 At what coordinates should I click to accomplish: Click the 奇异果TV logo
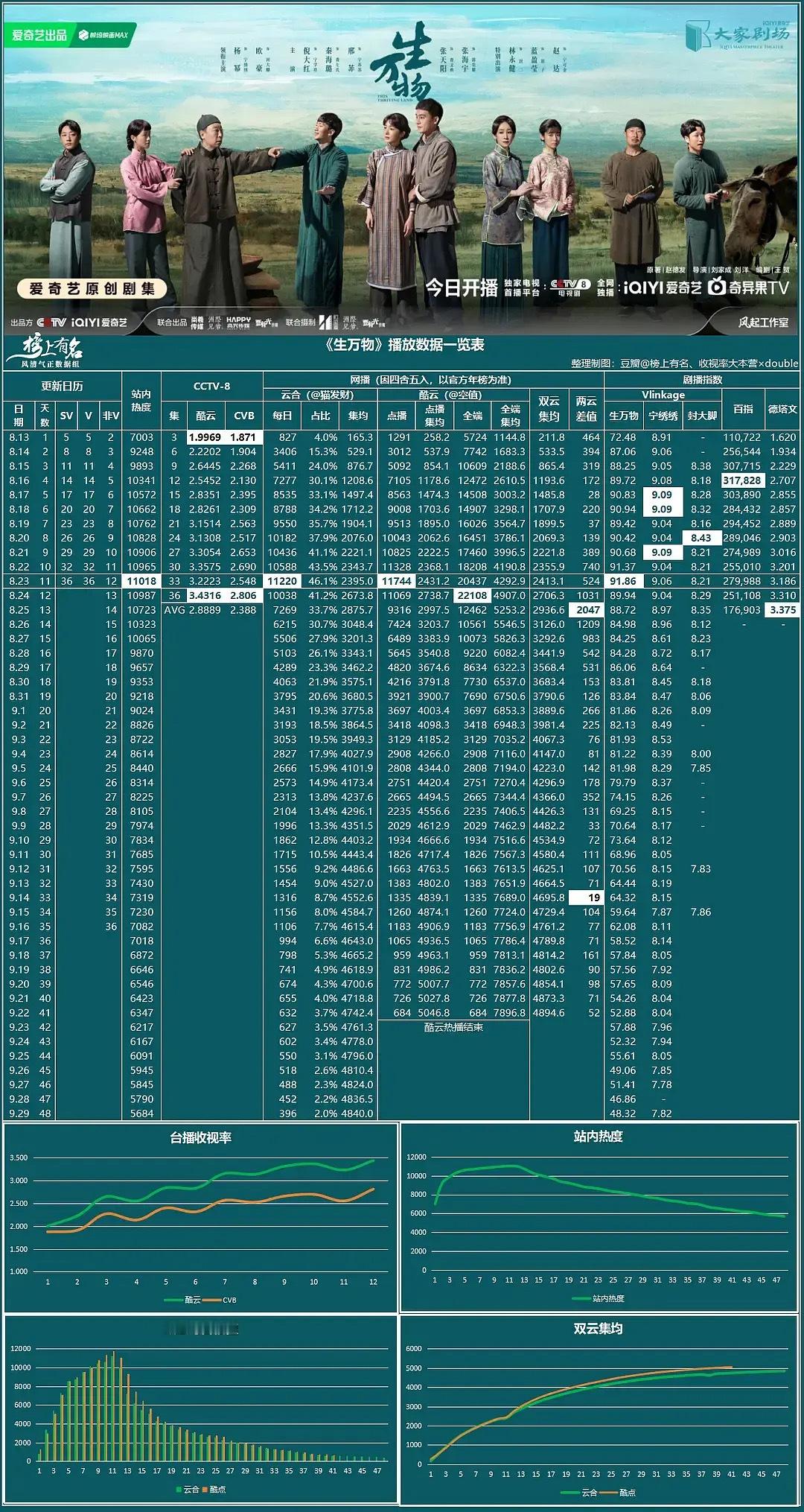748,288
